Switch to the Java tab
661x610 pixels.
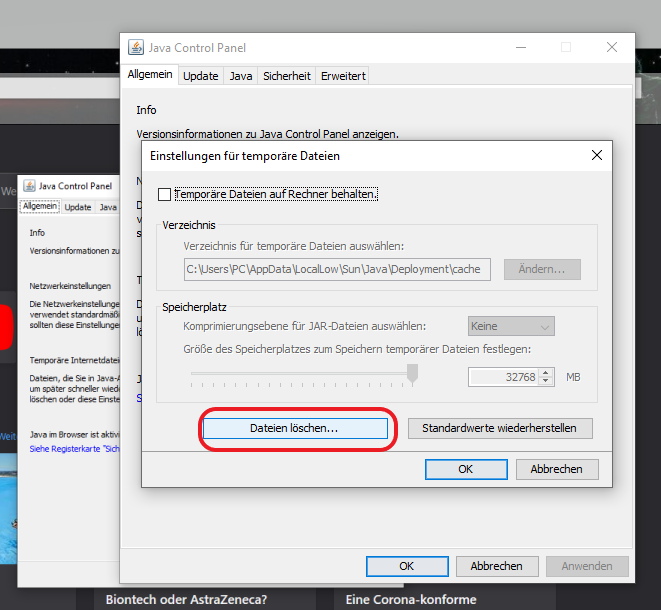click(x=241, y=76)
